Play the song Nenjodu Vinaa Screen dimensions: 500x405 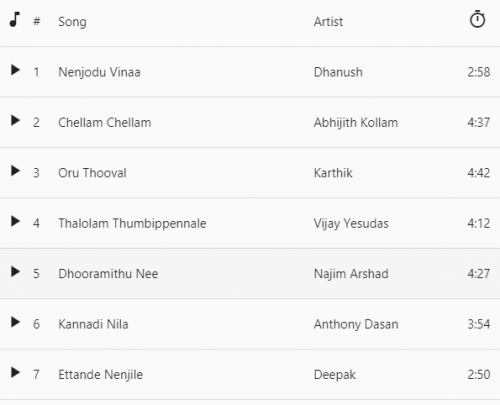pyautogui.click(x=15, y=70)
